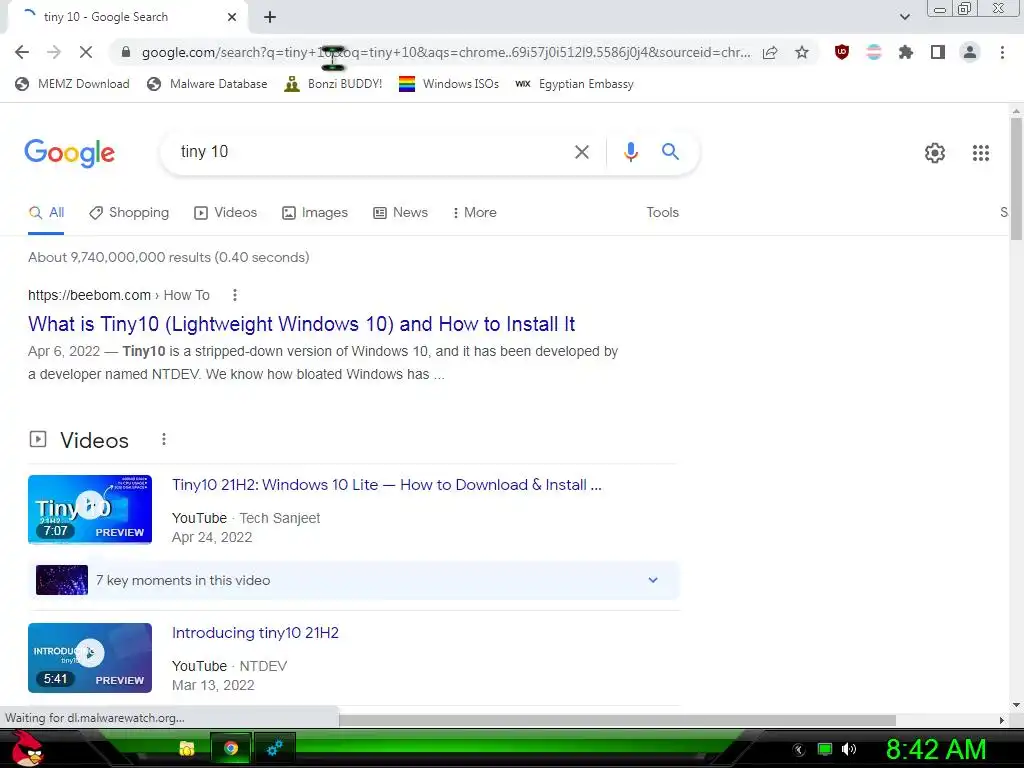Stop loading the page with the X button
The width and height of the screenshot is (1024, 768).
tap(86, 52)
